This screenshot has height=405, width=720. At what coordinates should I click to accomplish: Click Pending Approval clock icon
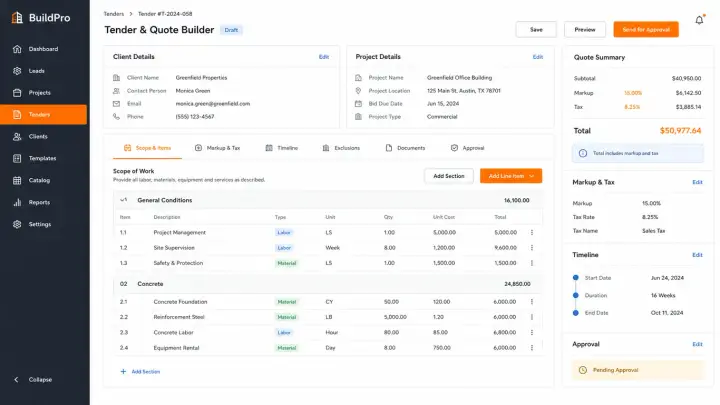tap(583, 370)
